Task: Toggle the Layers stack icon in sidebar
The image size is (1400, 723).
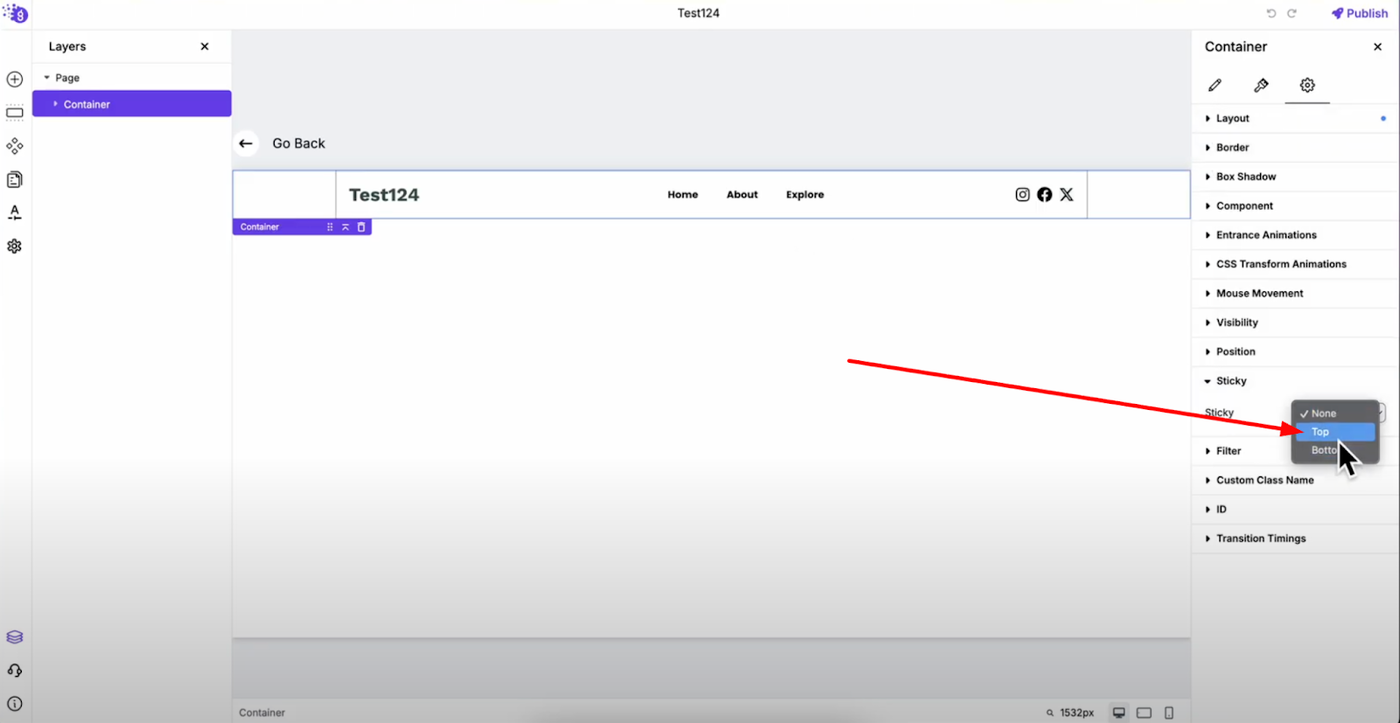Action: (14, 637)
